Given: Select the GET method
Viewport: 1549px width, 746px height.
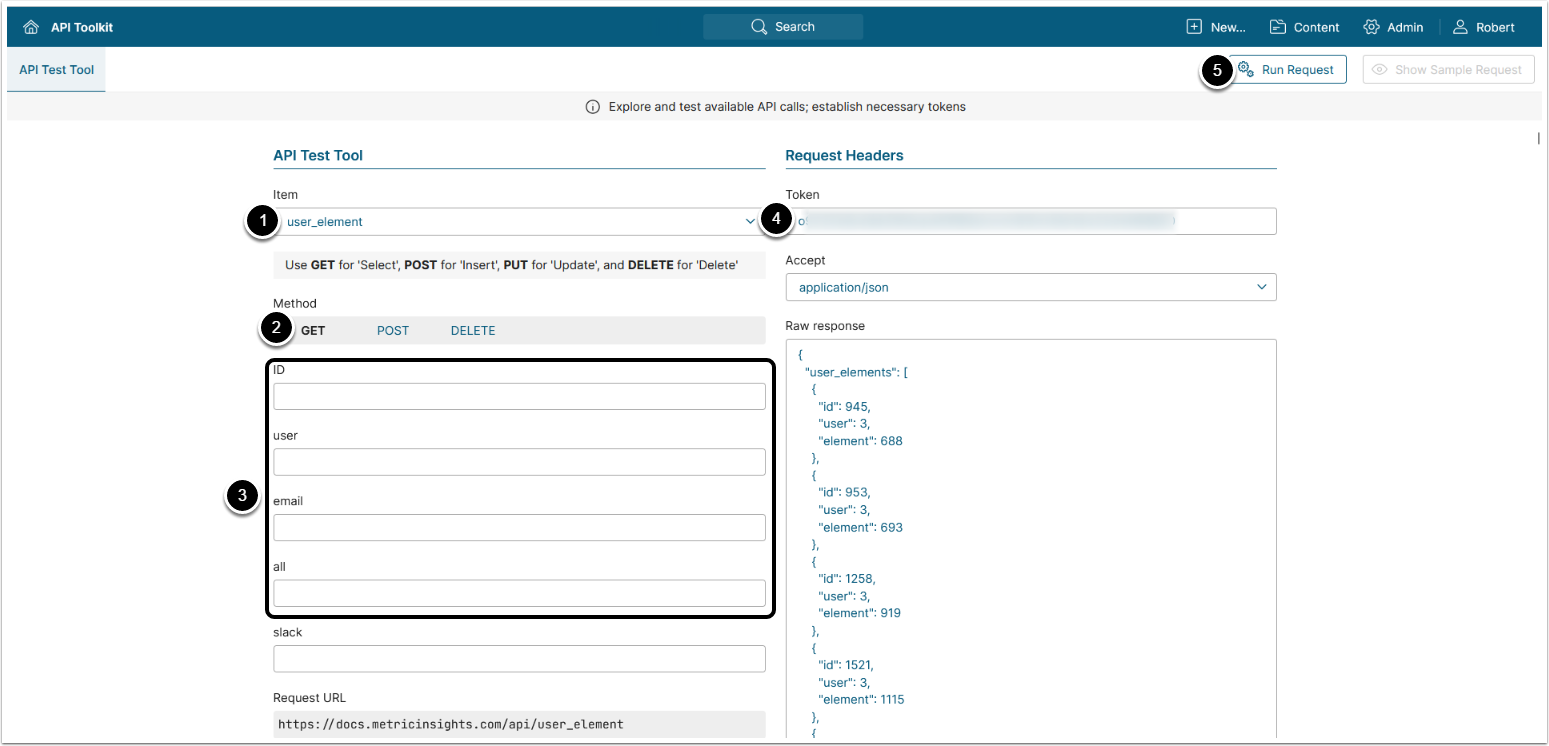Looking at the screenshot, I should (313, 331).
